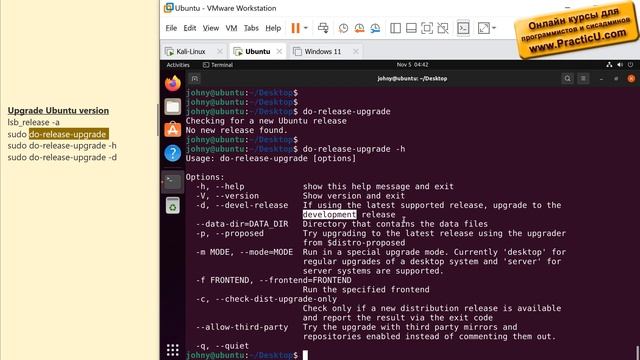Close the Windows 11 tab
Image resolution: width=640 pixels, height=360 pixels.
tap(356, 51)
